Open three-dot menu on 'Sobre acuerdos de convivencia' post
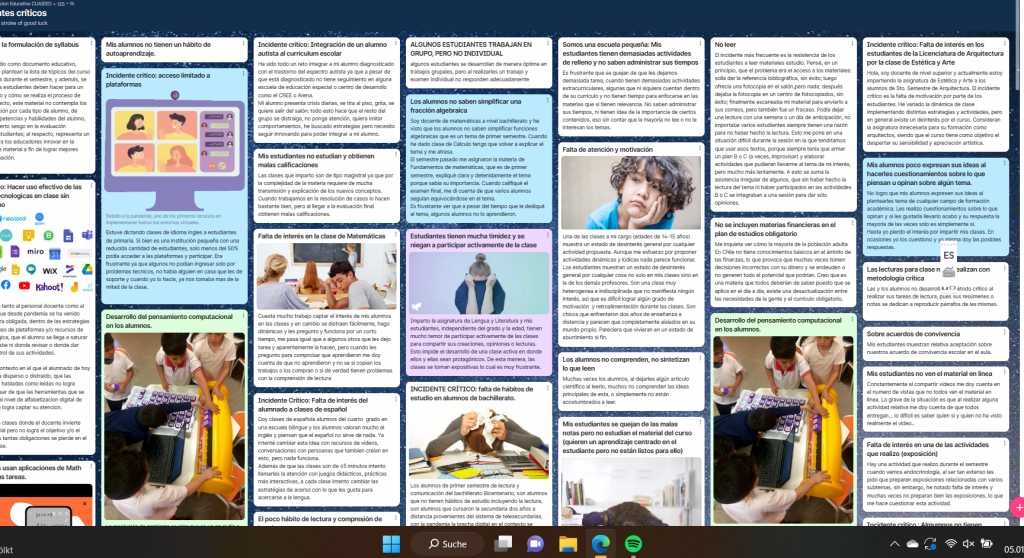This screenshot has width=1024, height=558. coord(1005,334)
